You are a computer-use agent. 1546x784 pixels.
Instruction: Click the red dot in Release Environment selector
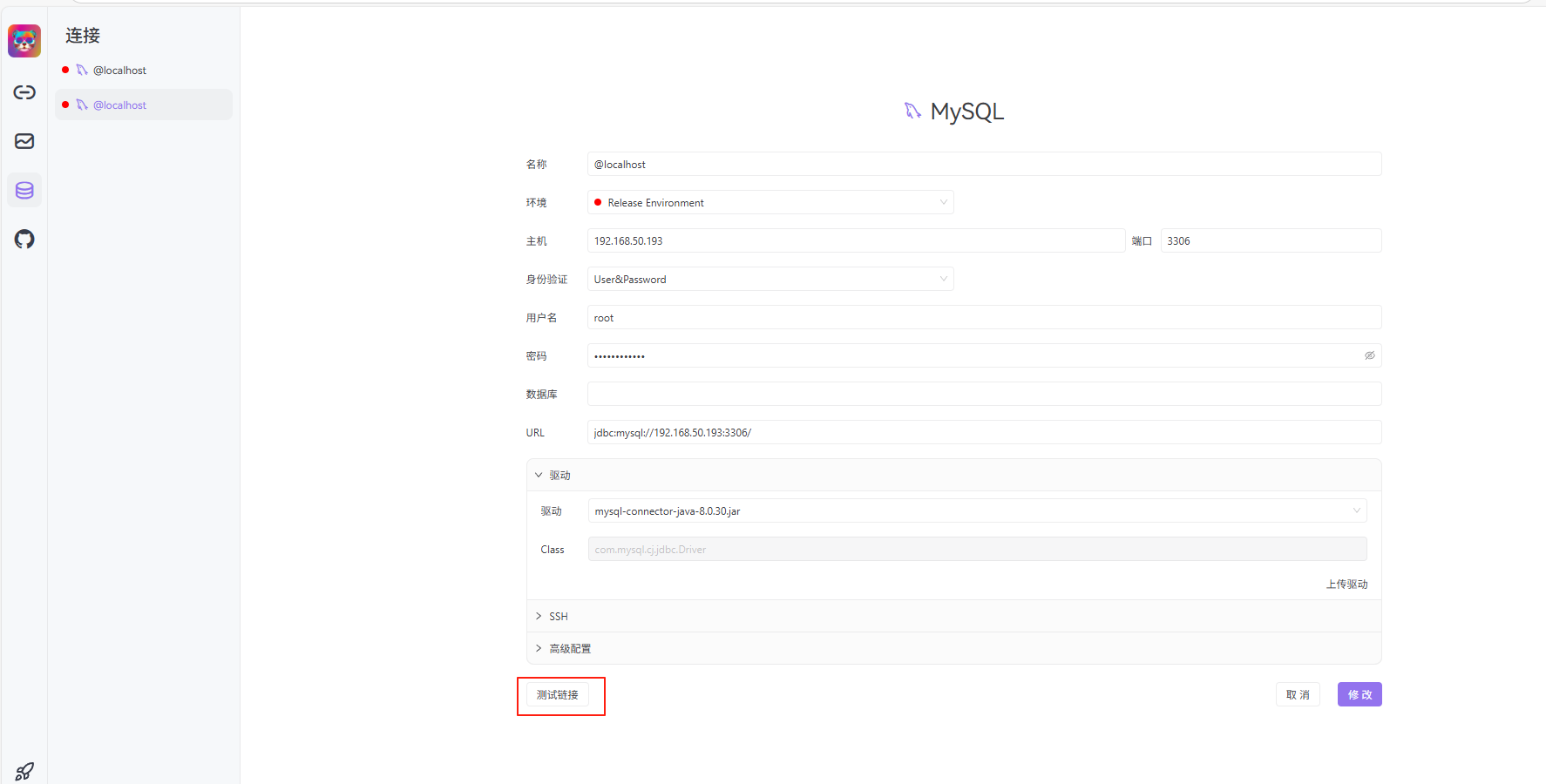(598, 202)
